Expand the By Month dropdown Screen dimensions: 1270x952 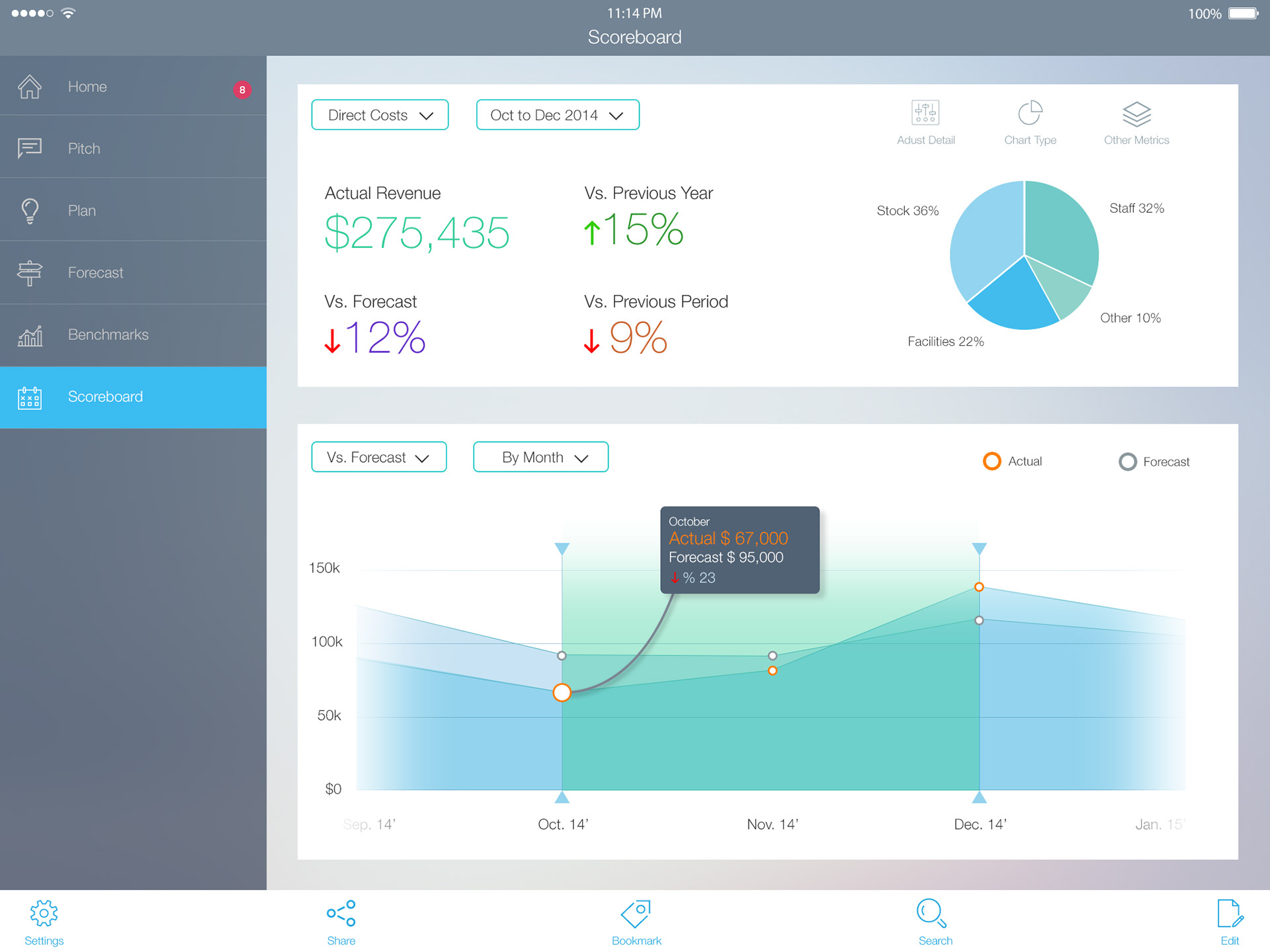click(x=540, y=457)
